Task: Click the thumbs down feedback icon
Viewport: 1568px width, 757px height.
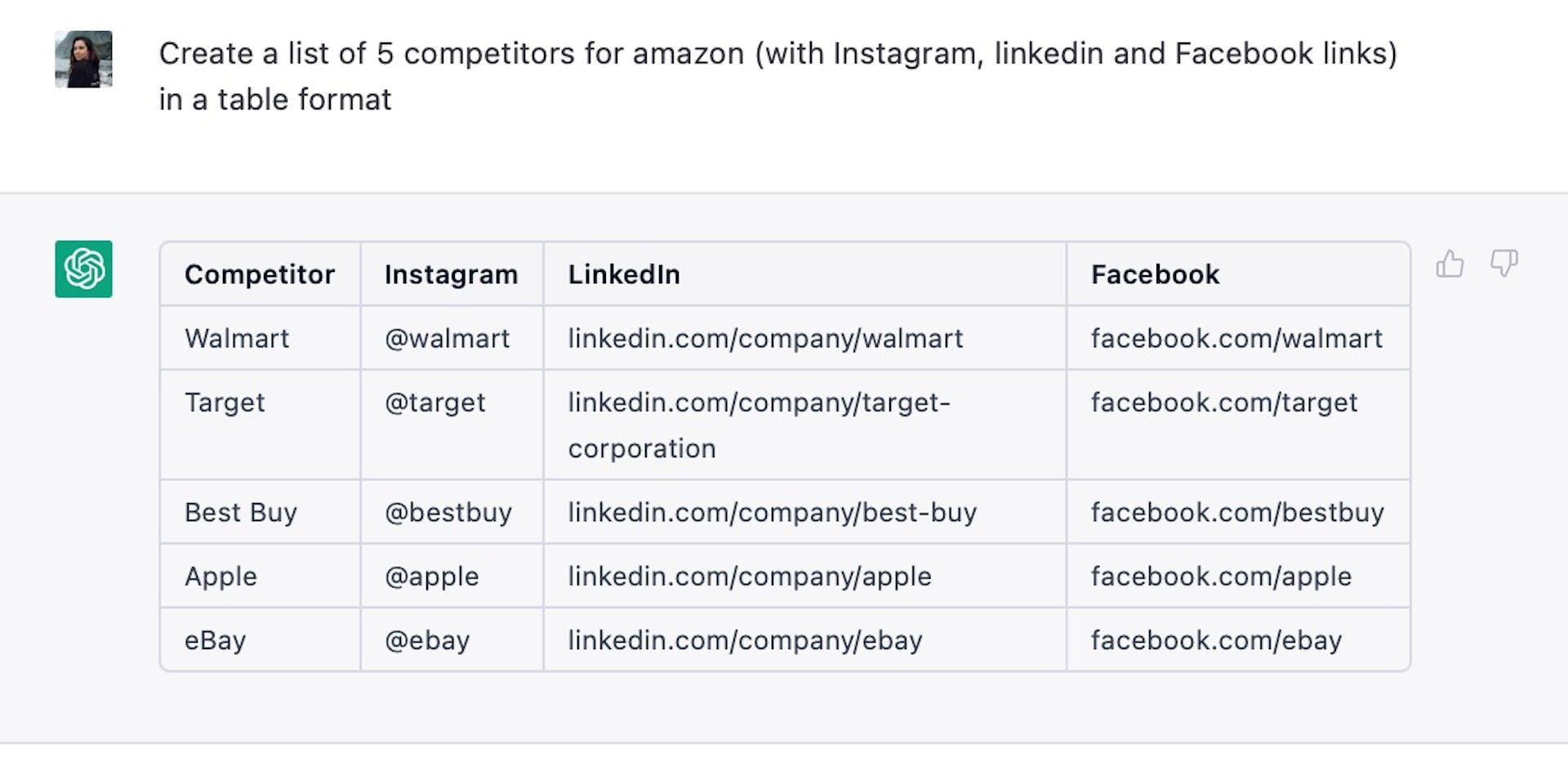Action: (x=1503, y=264)
